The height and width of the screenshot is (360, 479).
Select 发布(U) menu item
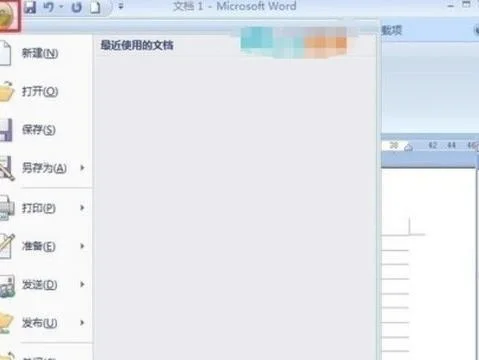pos(39,323)
